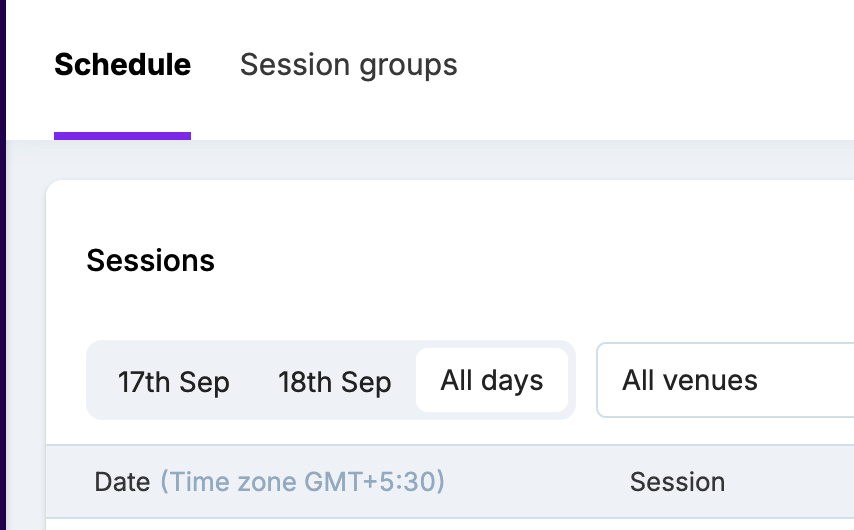Open the Schedule tab

(122, 65)
